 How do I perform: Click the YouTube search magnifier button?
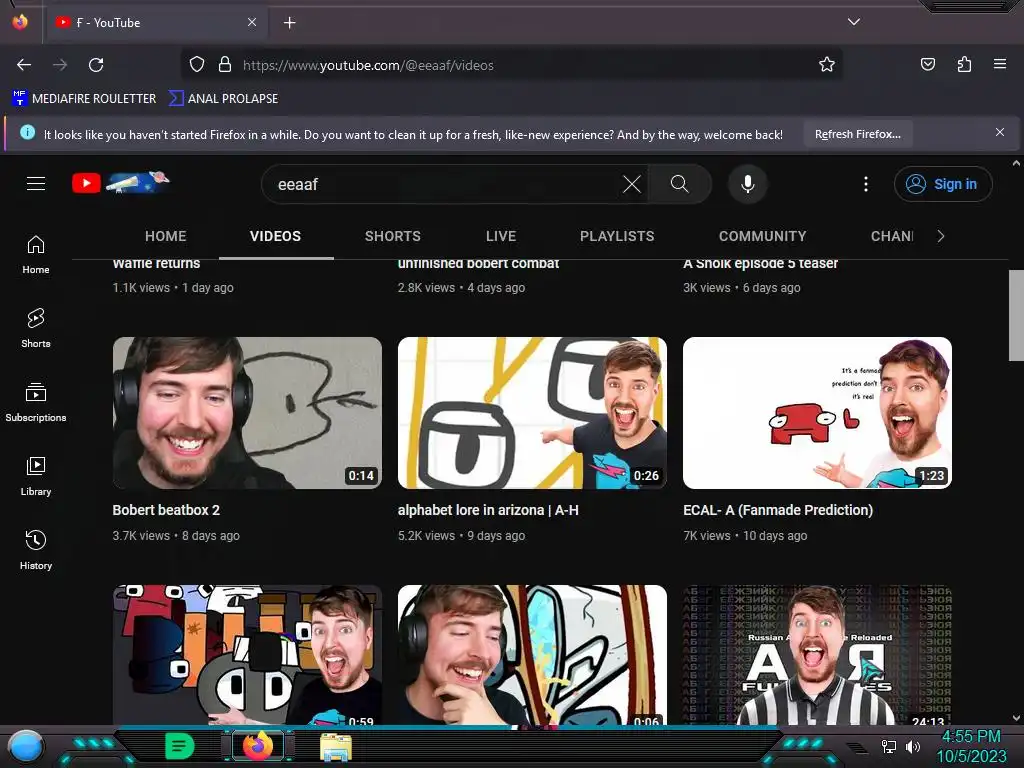coord(680,184)
